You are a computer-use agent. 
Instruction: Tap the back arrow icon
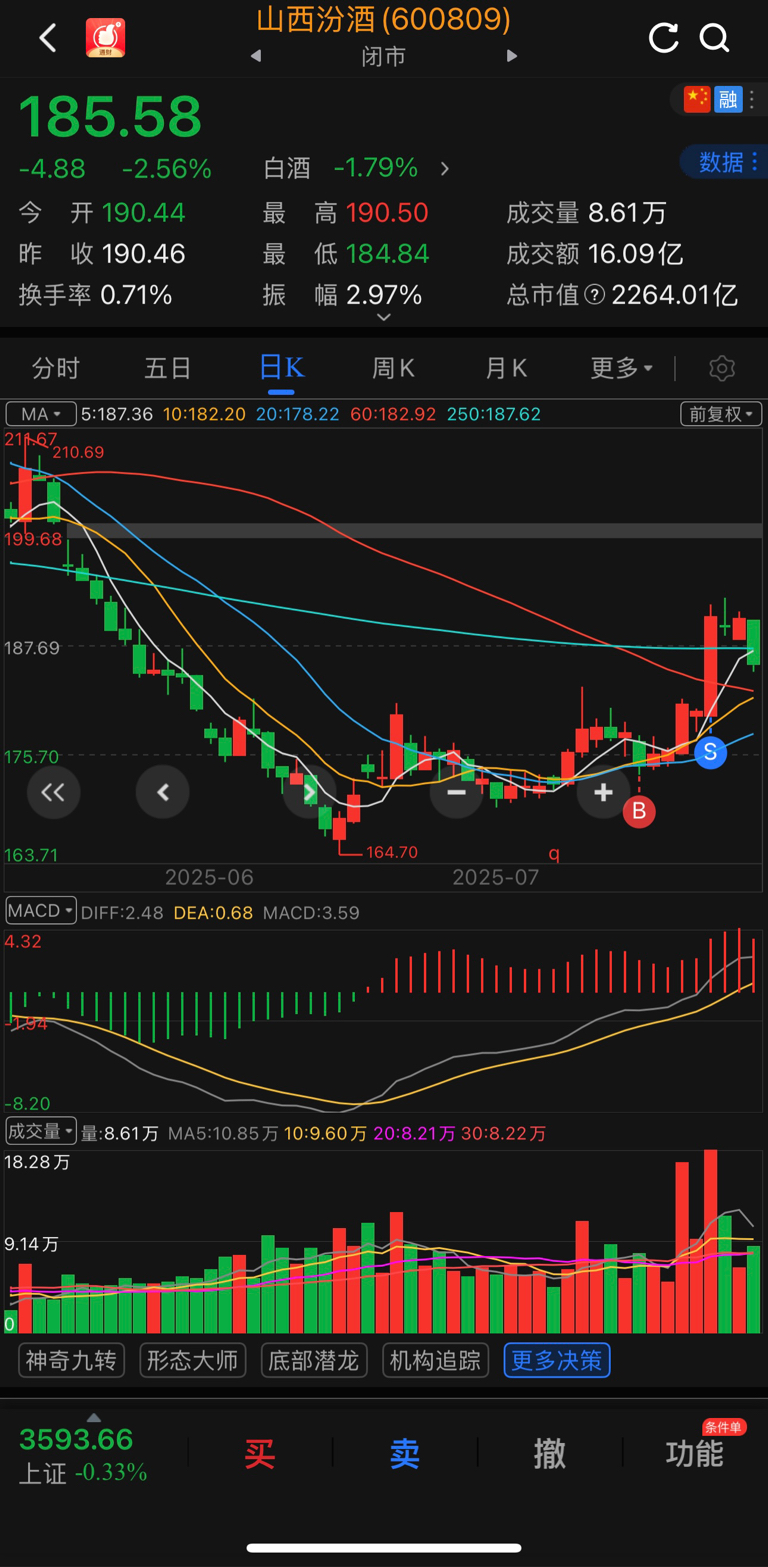[x=47, y=38]
